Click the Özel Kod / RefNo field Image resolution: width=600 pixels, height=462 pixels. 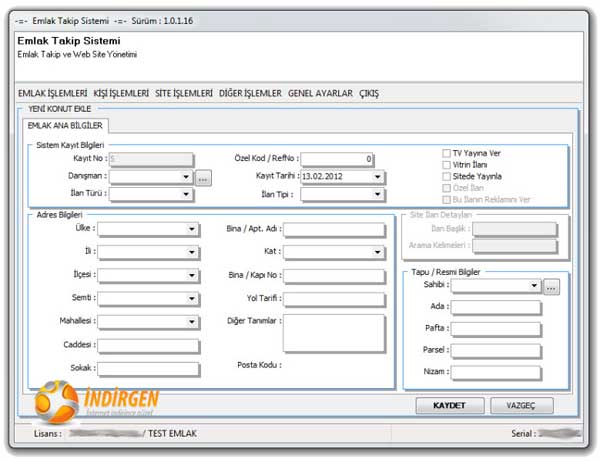tap(337, 159)
